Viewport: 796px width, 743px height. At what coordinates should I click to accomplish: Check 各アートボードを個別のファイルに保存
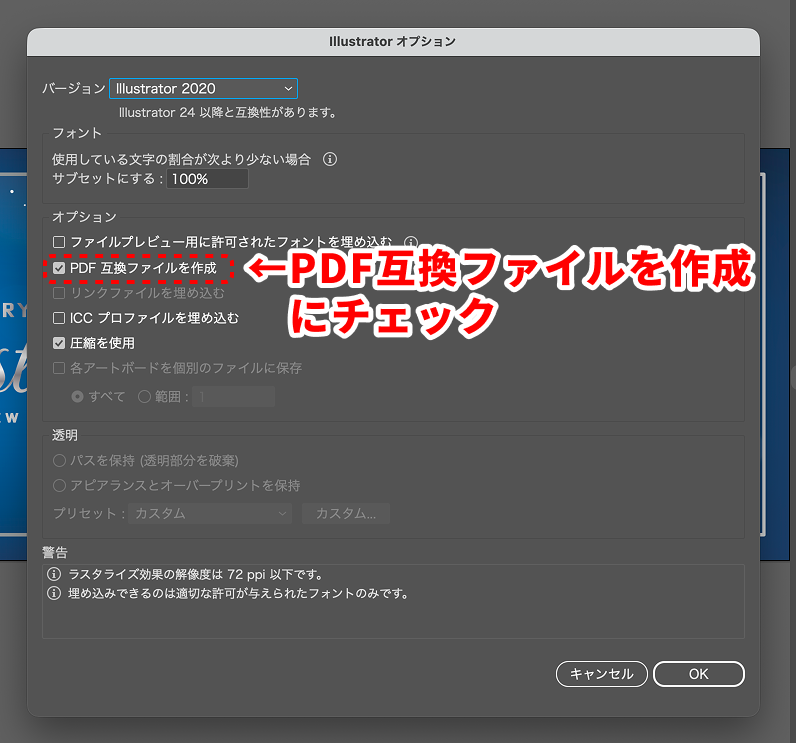click(x=59, y=368)
